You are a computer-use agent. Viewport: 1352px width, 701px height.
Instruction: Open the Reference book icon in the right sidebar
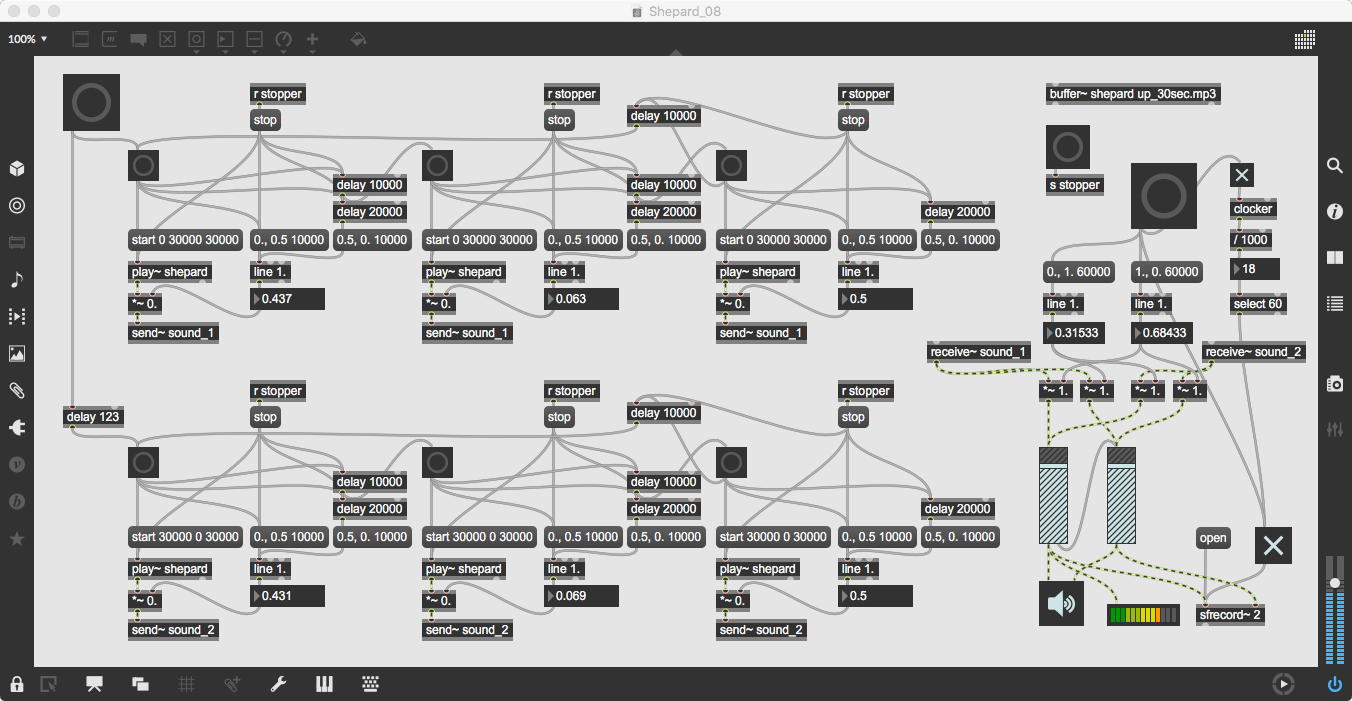pyautogui.click(x=1334, y=257)
